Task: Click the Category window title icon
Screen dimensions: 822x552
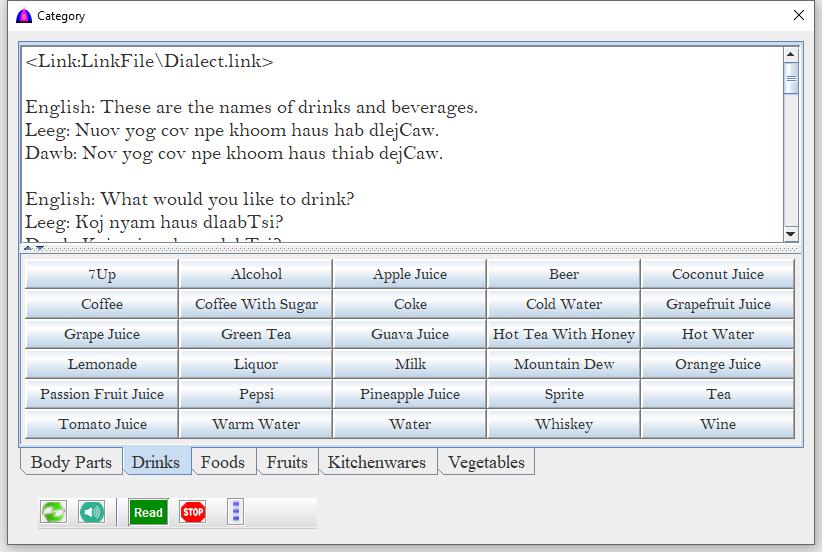Action: tap(24, 16)
